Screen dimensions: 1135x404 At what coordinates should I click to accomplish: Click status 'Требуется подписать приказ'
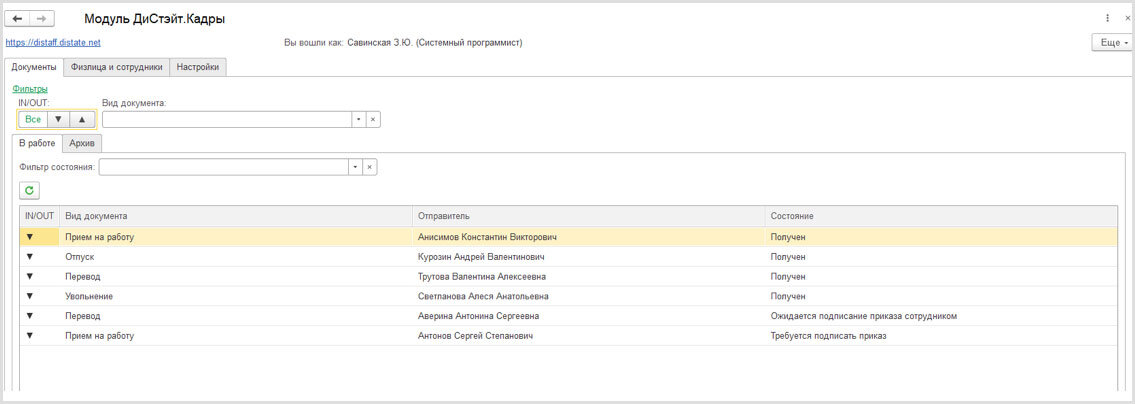[x=829, y=336]
